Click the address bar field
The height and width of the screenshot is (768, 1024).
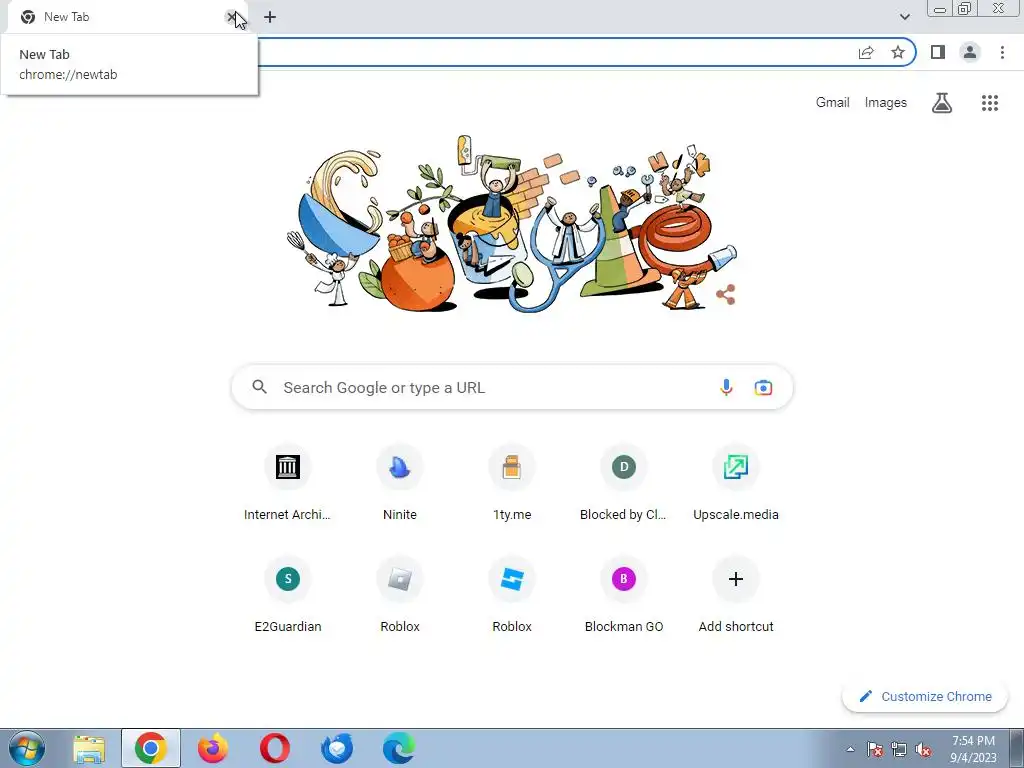[x=555, y=52]
